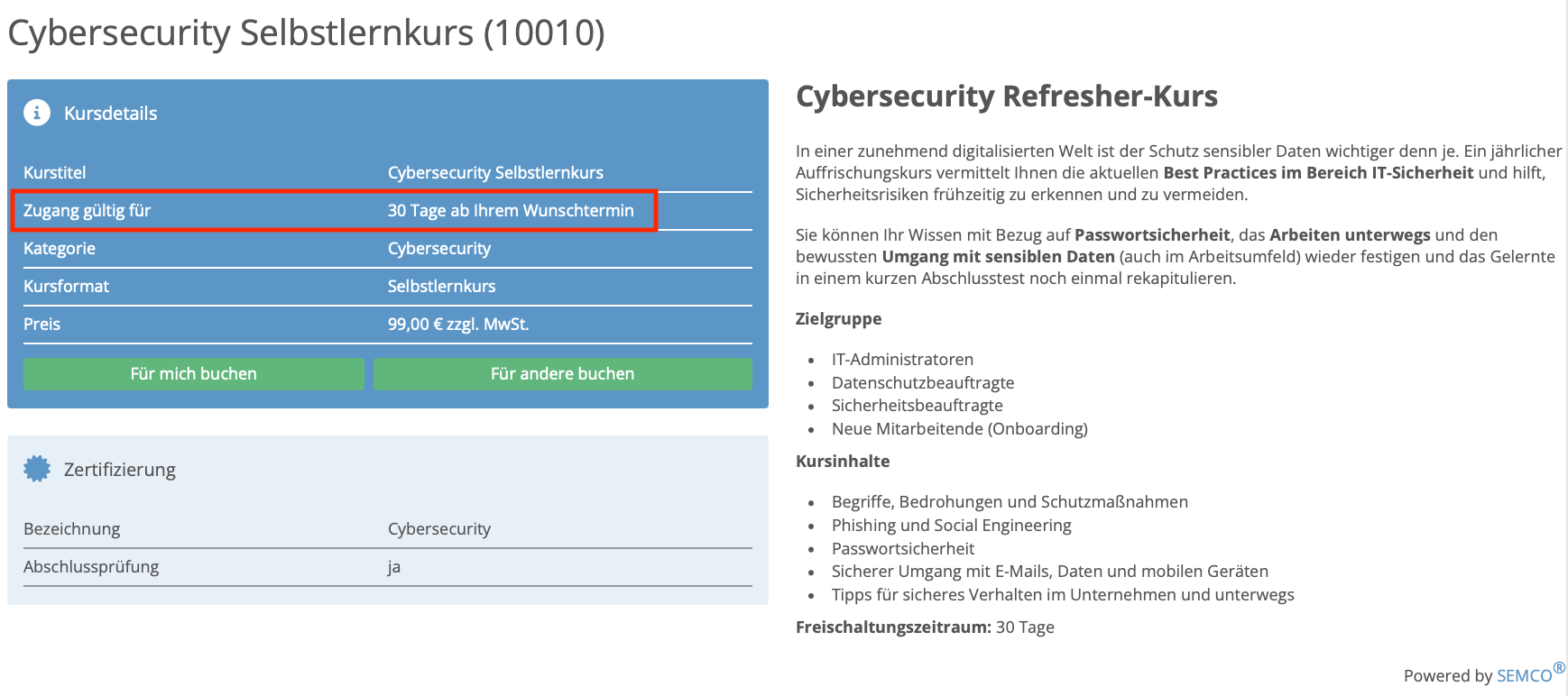
Task: Click the info icon beside Kursdetails
Action: tap(37, 113)
